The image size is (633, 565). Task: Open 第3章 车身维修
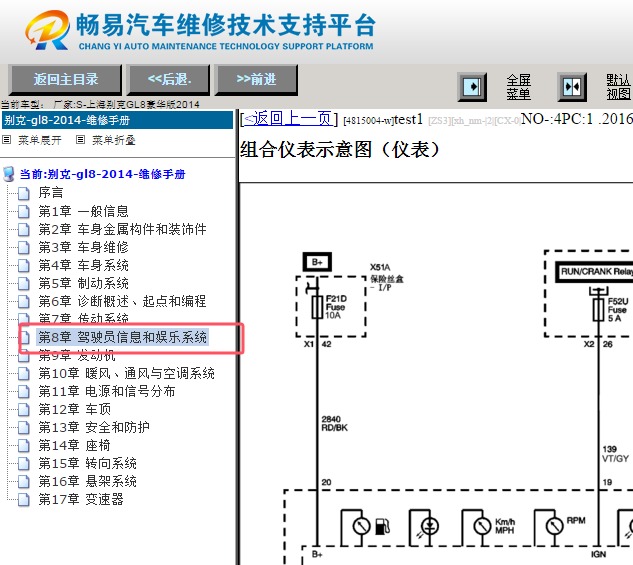[x=84, y=247]
